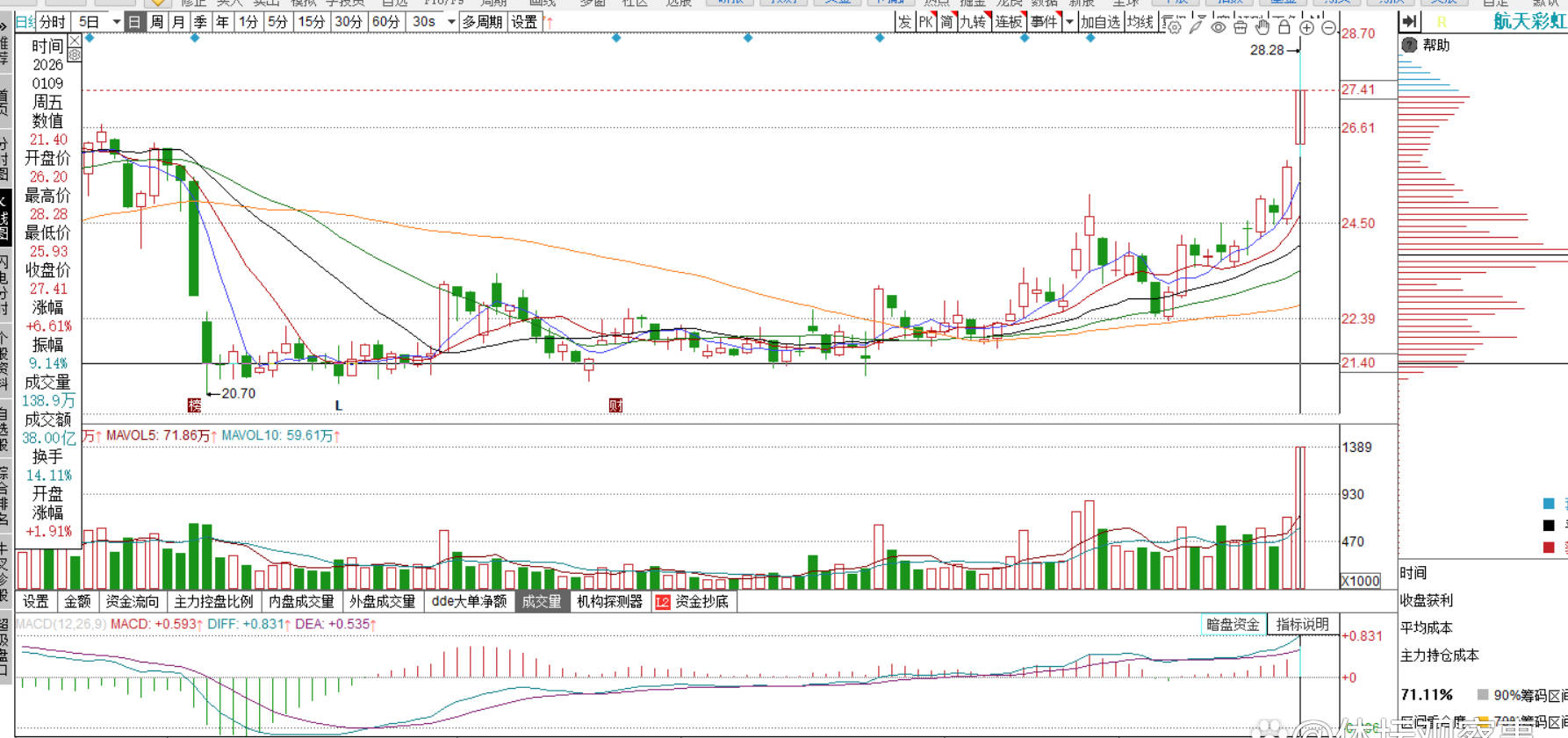Click the pencil drawing tool icon
The image size is (1568, 738).
[1196, 27]
